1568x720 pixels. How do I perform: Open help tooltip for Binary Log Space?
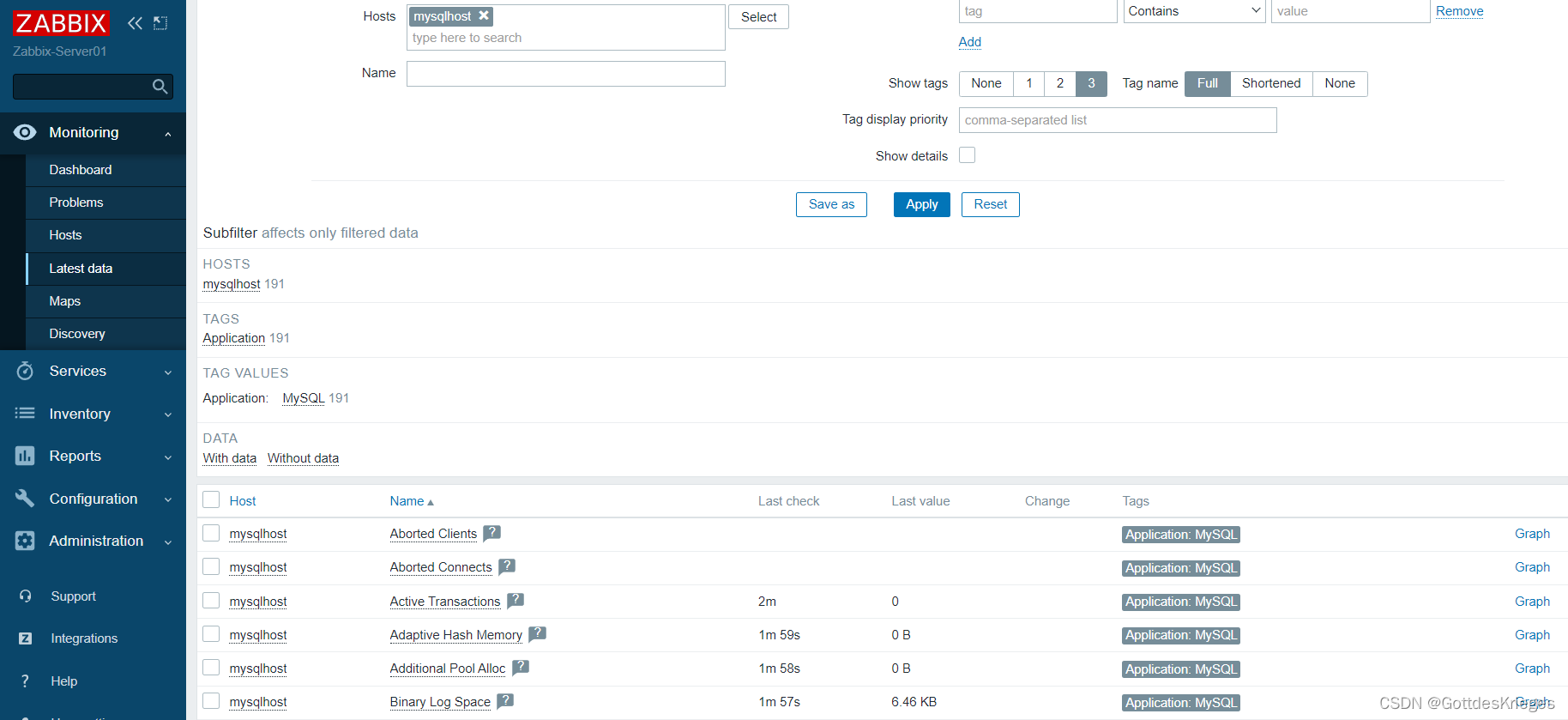click(505, 701)
